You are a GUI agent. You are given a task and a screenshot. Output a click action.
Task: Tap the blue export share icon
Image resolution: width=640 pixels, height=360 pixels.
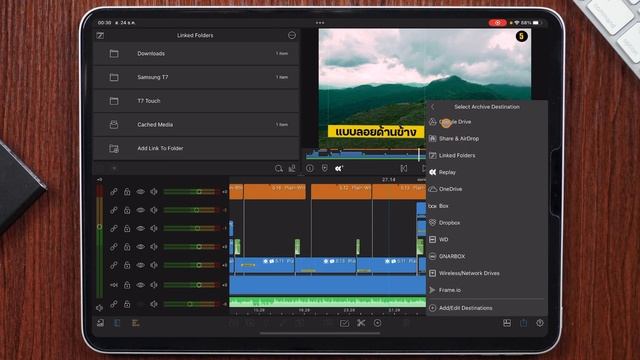523,323
